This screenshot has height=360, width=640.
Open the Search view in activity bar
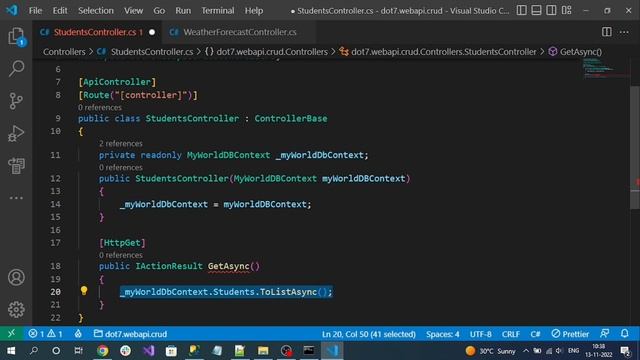16,68
